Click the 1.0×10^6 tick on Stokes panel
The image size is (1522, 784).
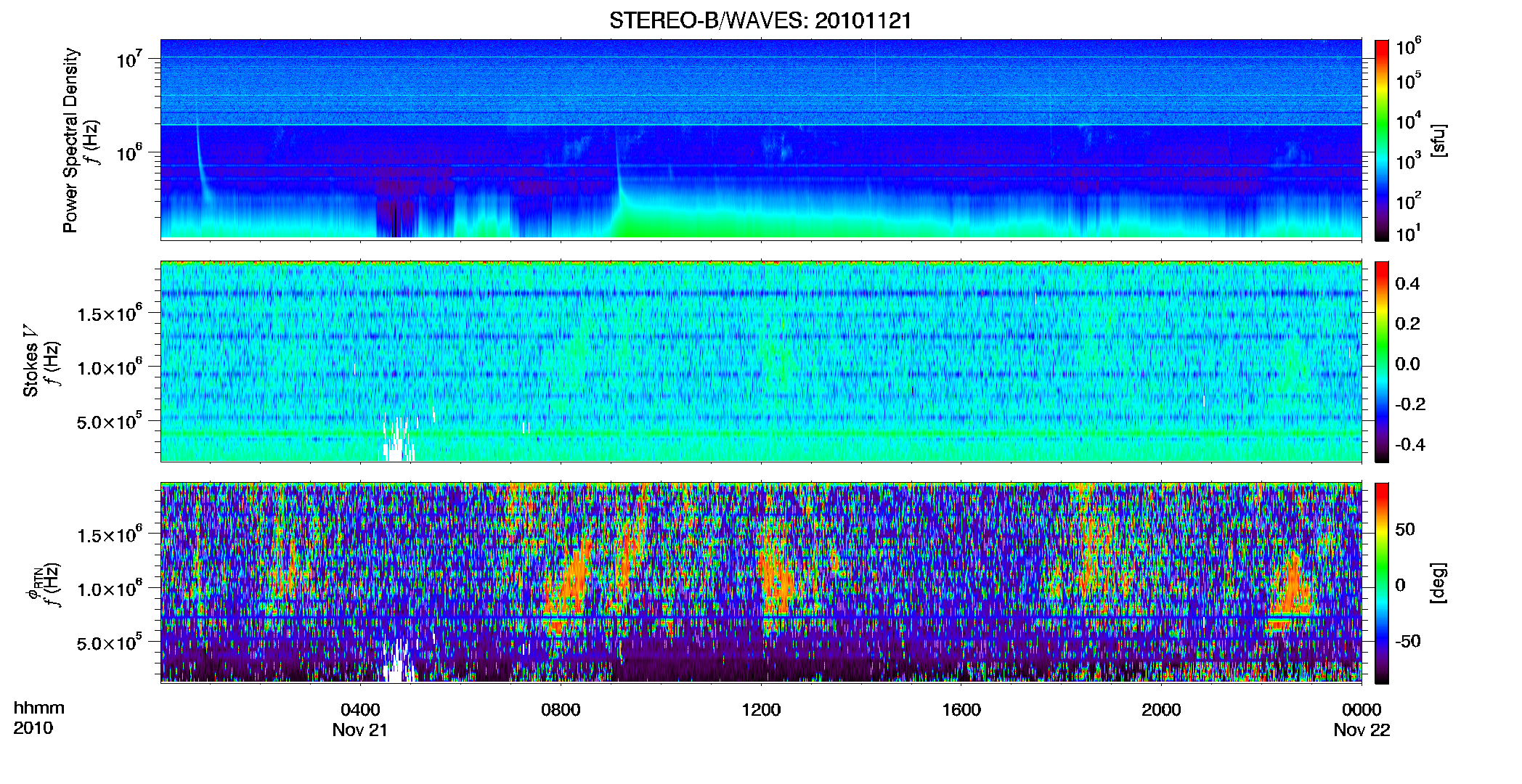(110, 367)
